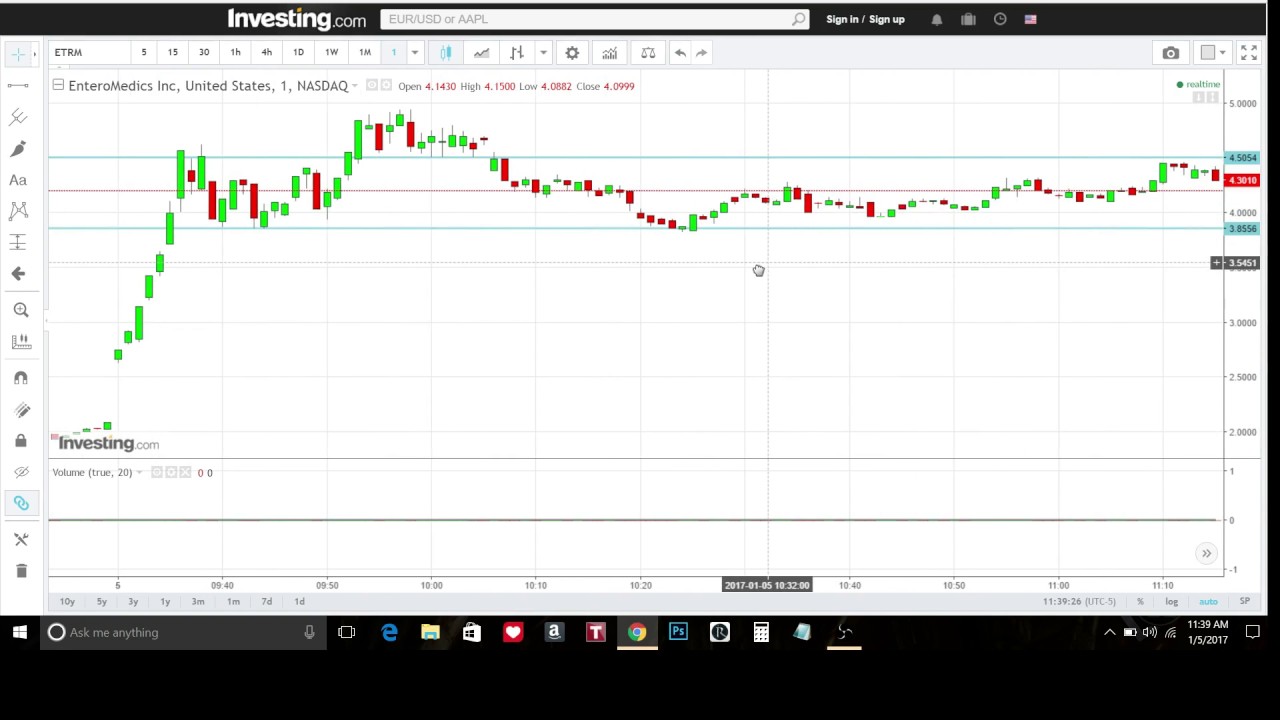Screen dimensions: 1280x720
Task: Toggle percentage scale mode
Action: tap(1140, 601)
